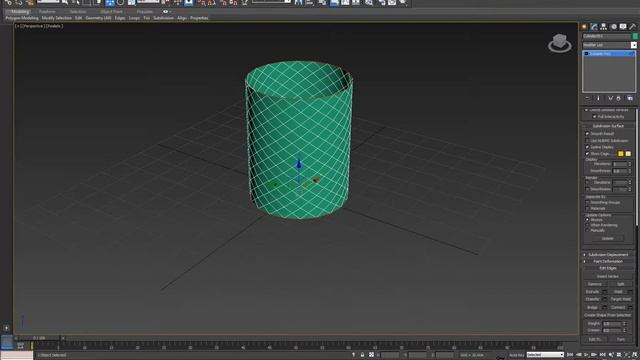640x360 pixels.
Task: Switch to the Freeform ribbon tab
Action: [47, 11]
